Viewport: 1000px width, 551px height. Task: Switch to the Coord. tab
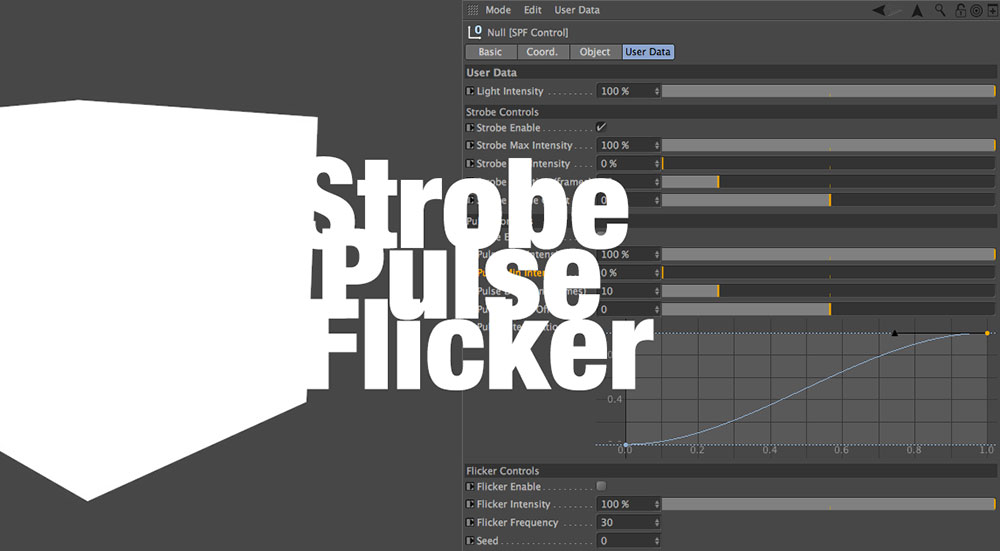[542, 52]
